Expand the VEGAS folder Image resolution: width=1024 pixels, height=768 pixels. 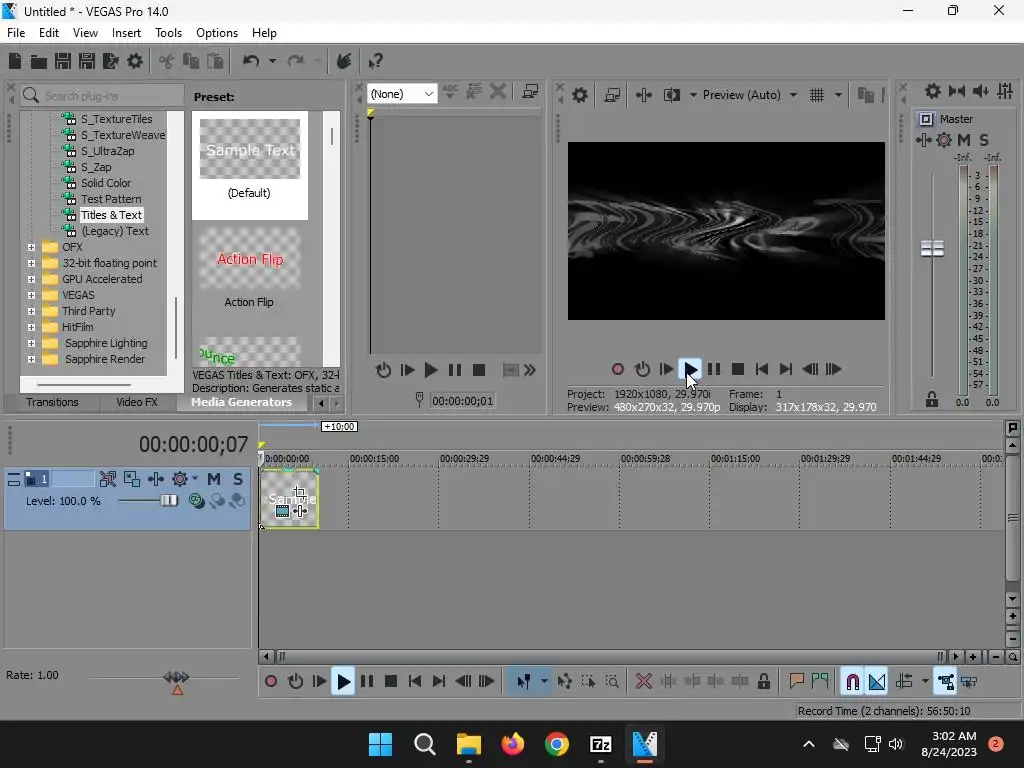click(x=31, y=295)
